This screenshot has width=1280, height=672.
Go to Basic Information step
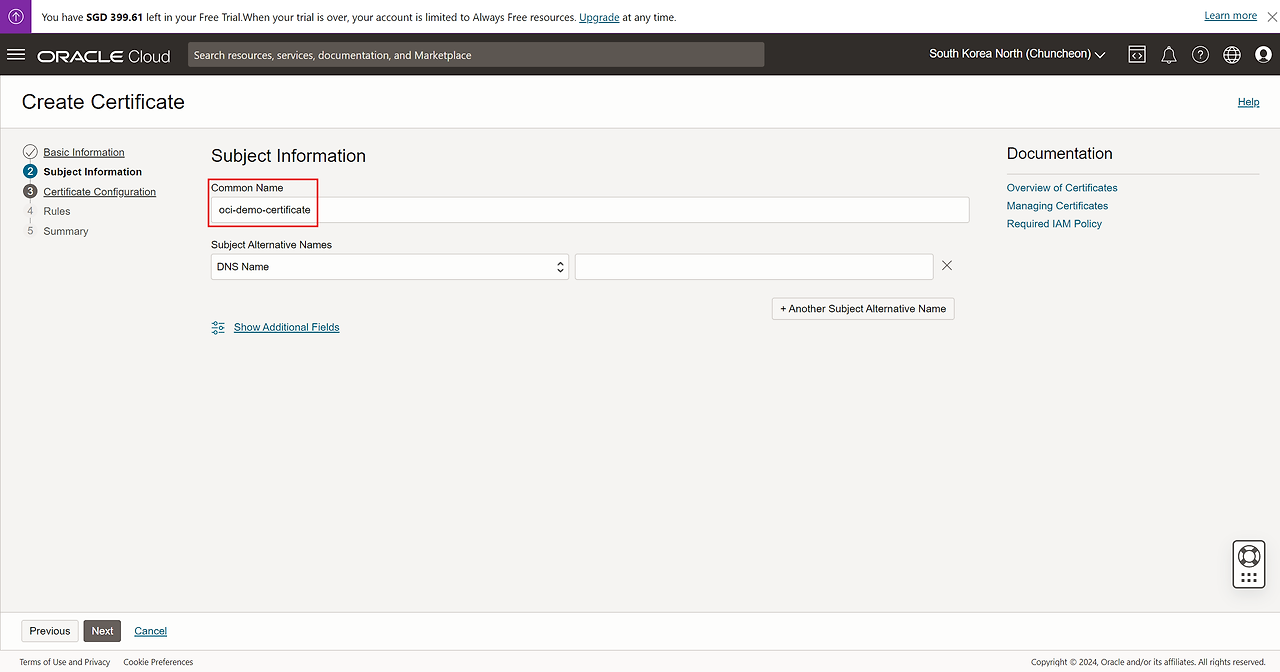pos(84,152)
